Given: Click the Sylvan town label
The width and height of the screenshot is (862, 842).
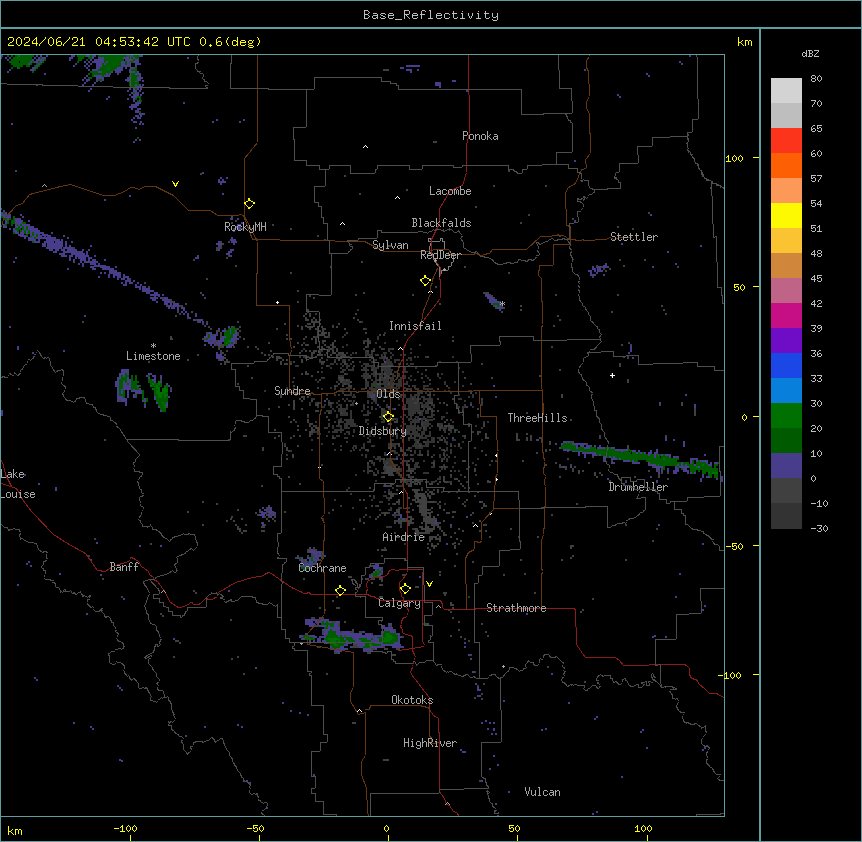Looking at the screenshot, I should pyautogui.click(x=390, y=245).
